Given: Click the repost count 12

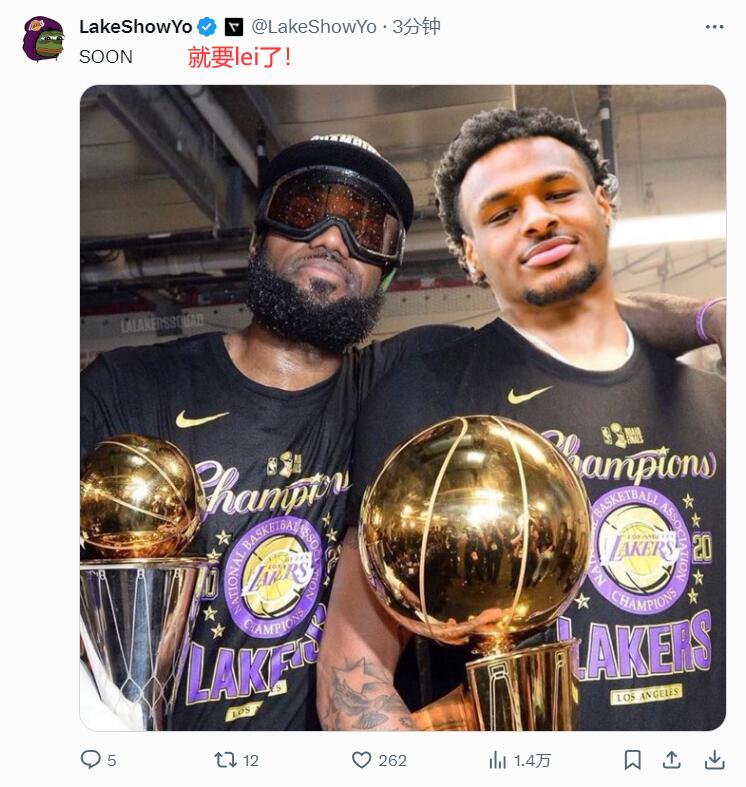Looking at the screenshot, I should click(x=251, y=760).
